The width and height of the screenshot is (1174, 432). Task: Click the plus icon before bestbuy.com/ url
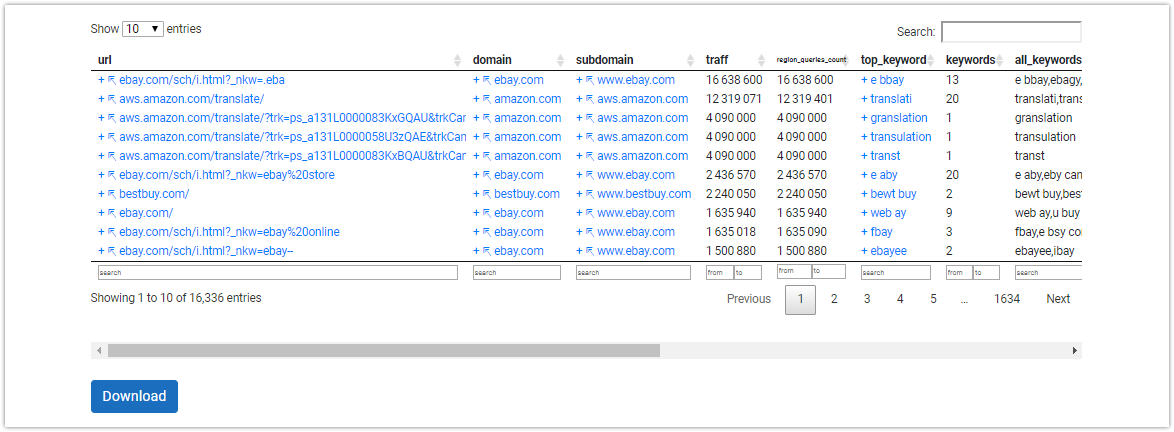(101, 195)
